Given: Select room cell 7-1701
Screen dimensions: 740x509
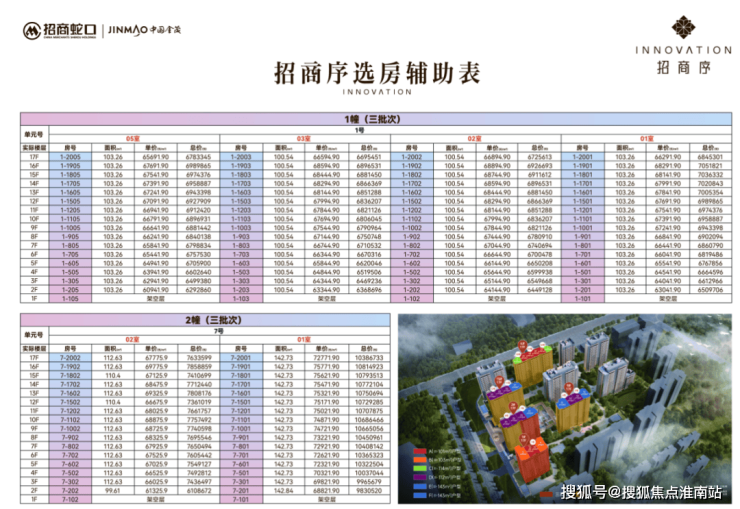Looking at the screenshot, I should [x=241, y=384].
